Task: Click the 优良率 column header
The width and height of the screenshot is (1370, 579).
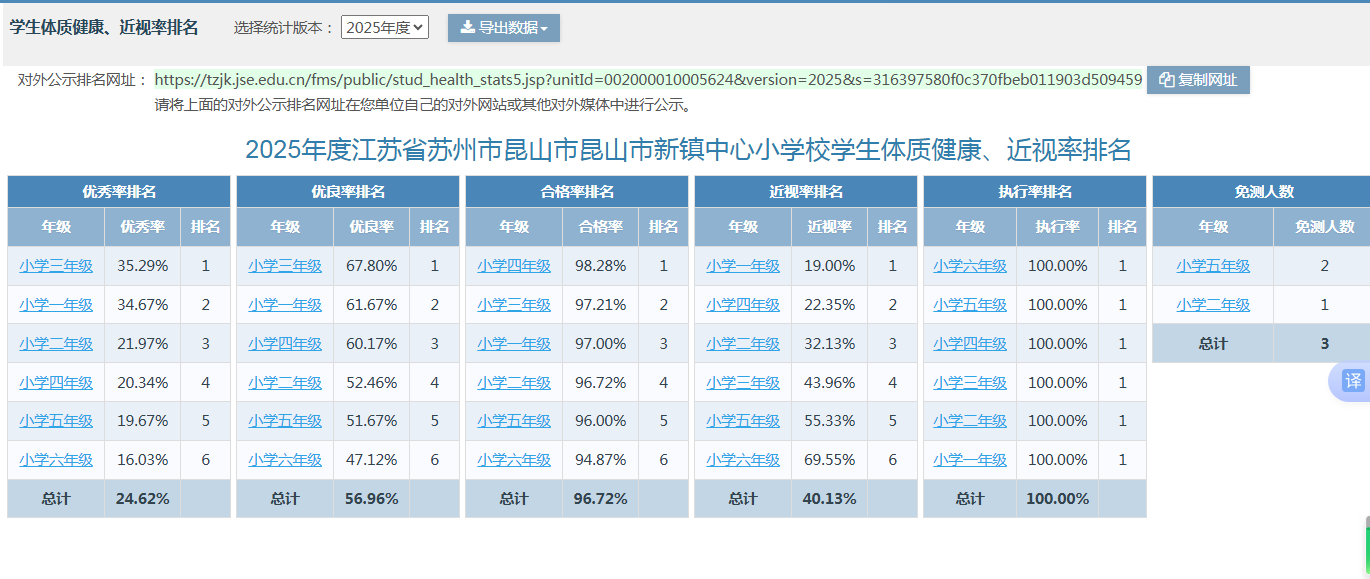Action: pos(372,227)
